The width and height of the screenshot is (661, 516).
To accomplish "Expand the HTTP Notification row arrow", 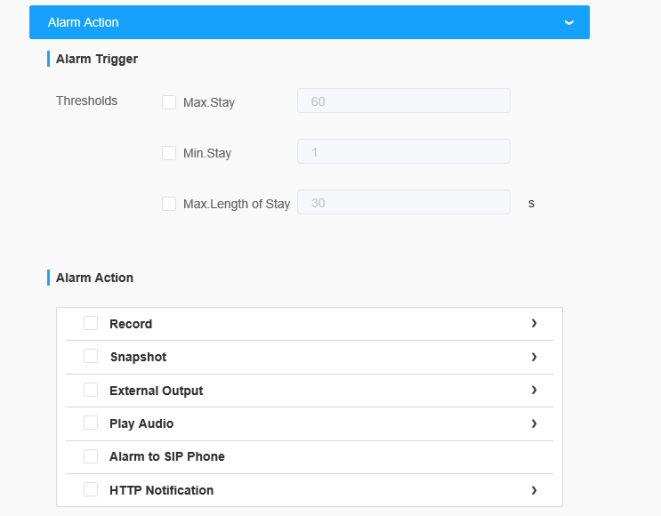I will click(x=534, y=490).
